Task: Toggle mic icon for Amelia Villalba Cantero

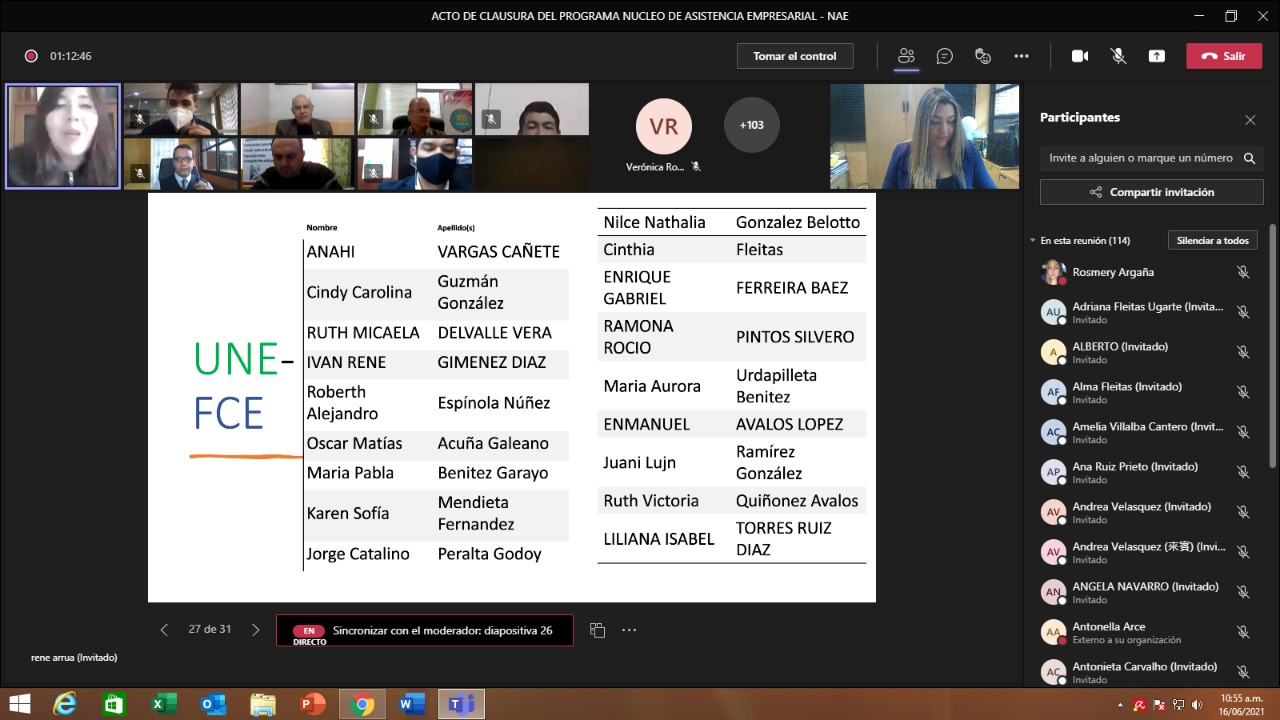Action: tap(1243, 432)
